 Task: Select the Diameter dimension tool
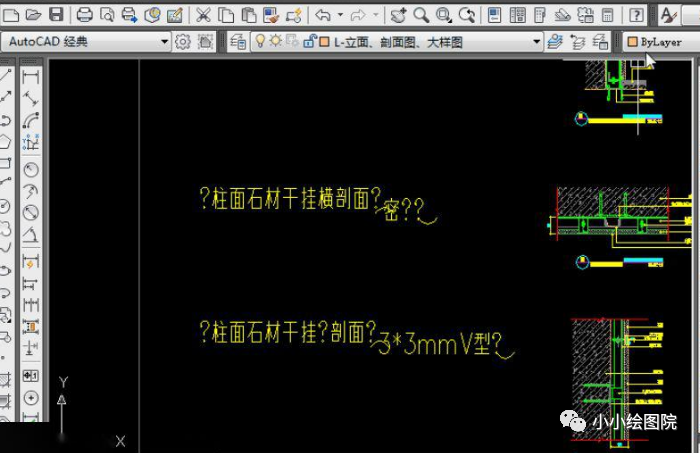tap(30, 213)
